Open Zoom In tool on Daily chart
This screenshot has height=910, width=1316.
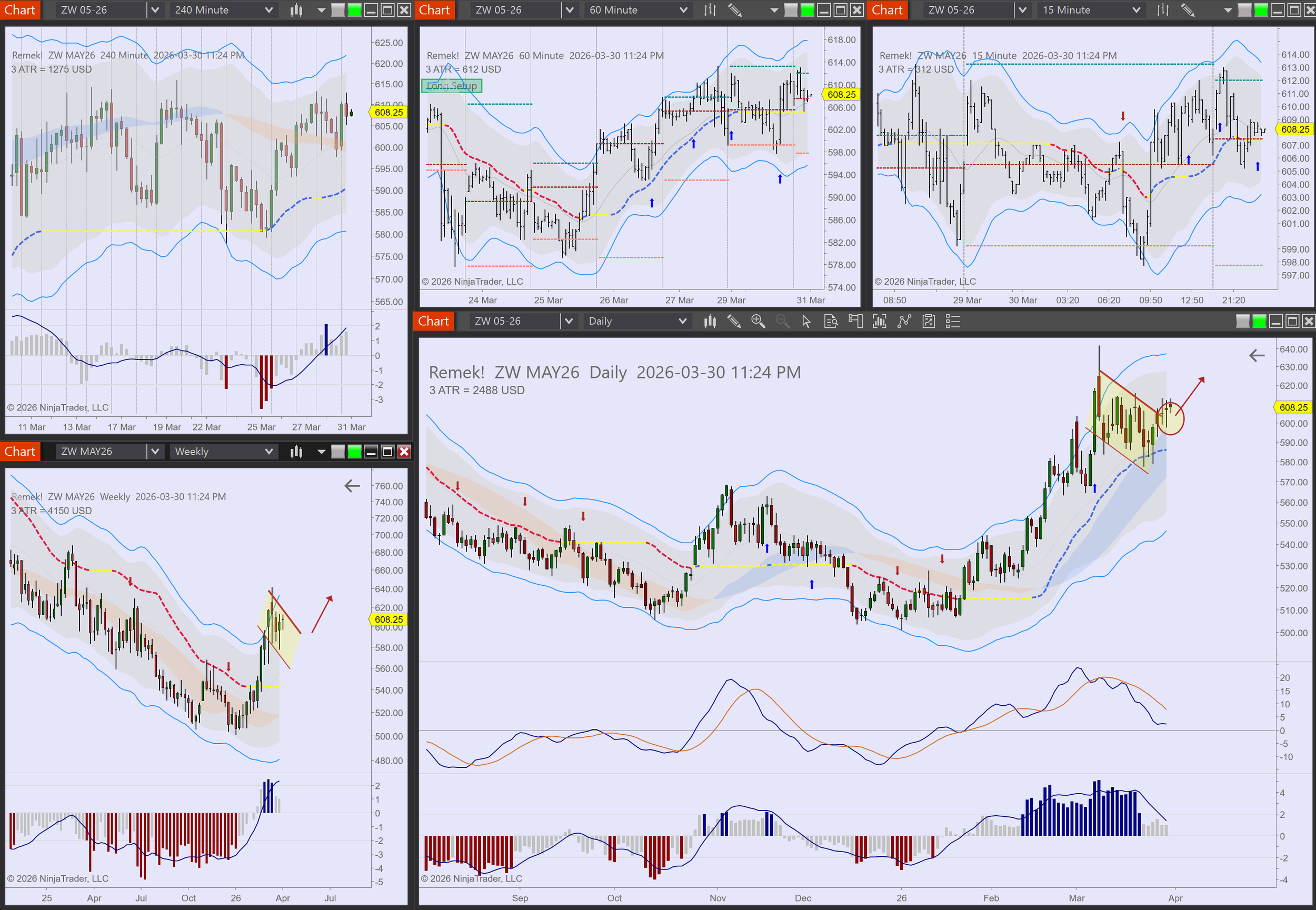click(x=758, y=322)
